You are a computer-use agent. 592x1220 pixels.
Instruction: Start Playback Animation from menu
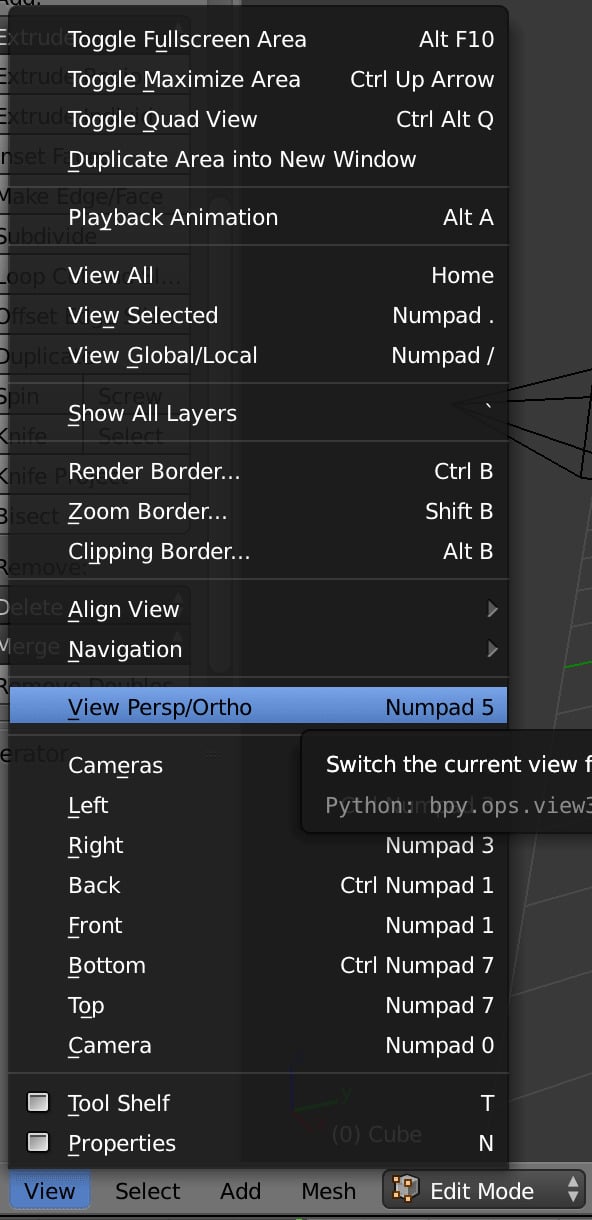tap(259, 217)
